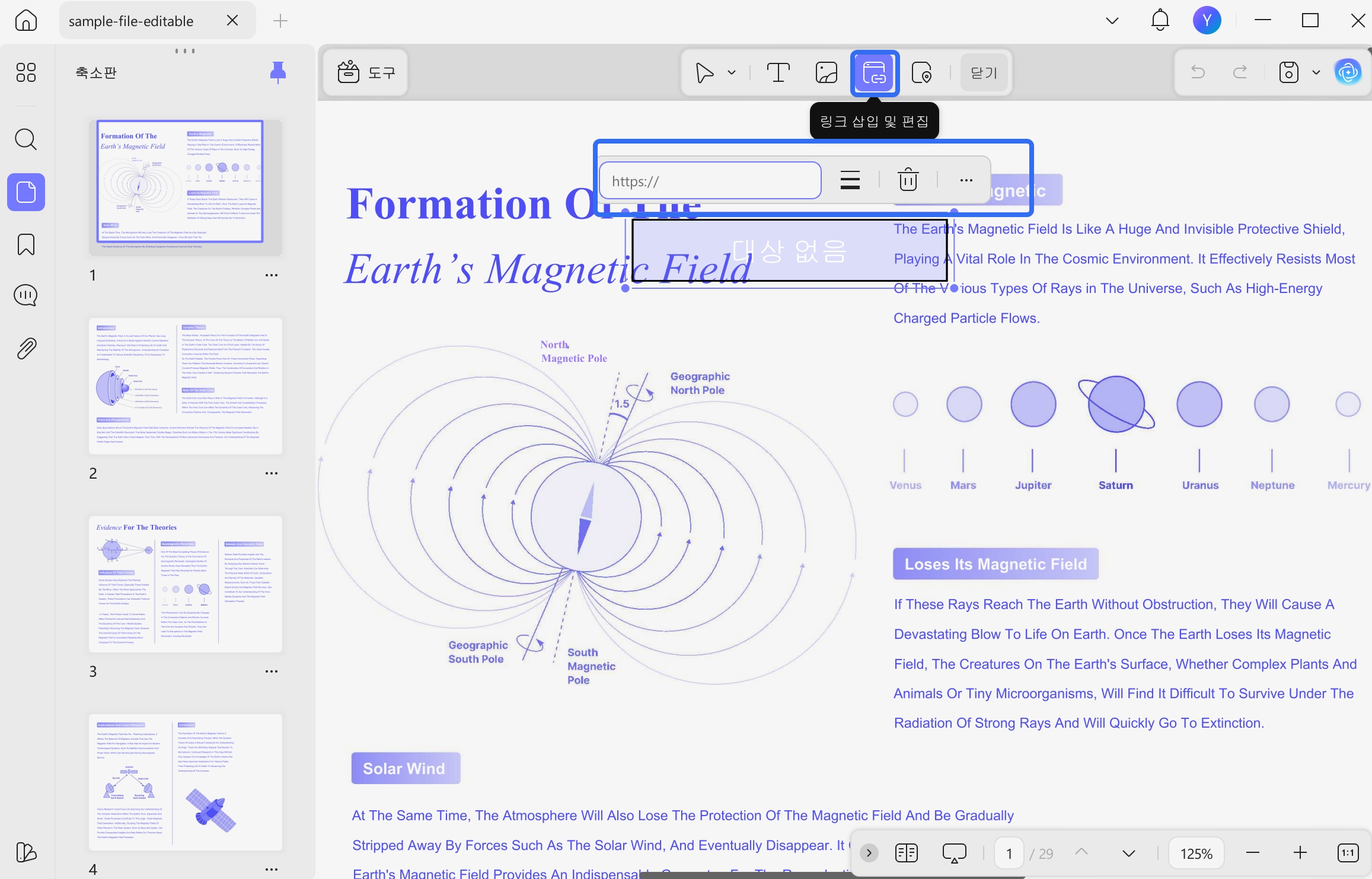Click the 축소판 panel title
The width and height of the screenshot is (1372, 879).
point(96,72)
